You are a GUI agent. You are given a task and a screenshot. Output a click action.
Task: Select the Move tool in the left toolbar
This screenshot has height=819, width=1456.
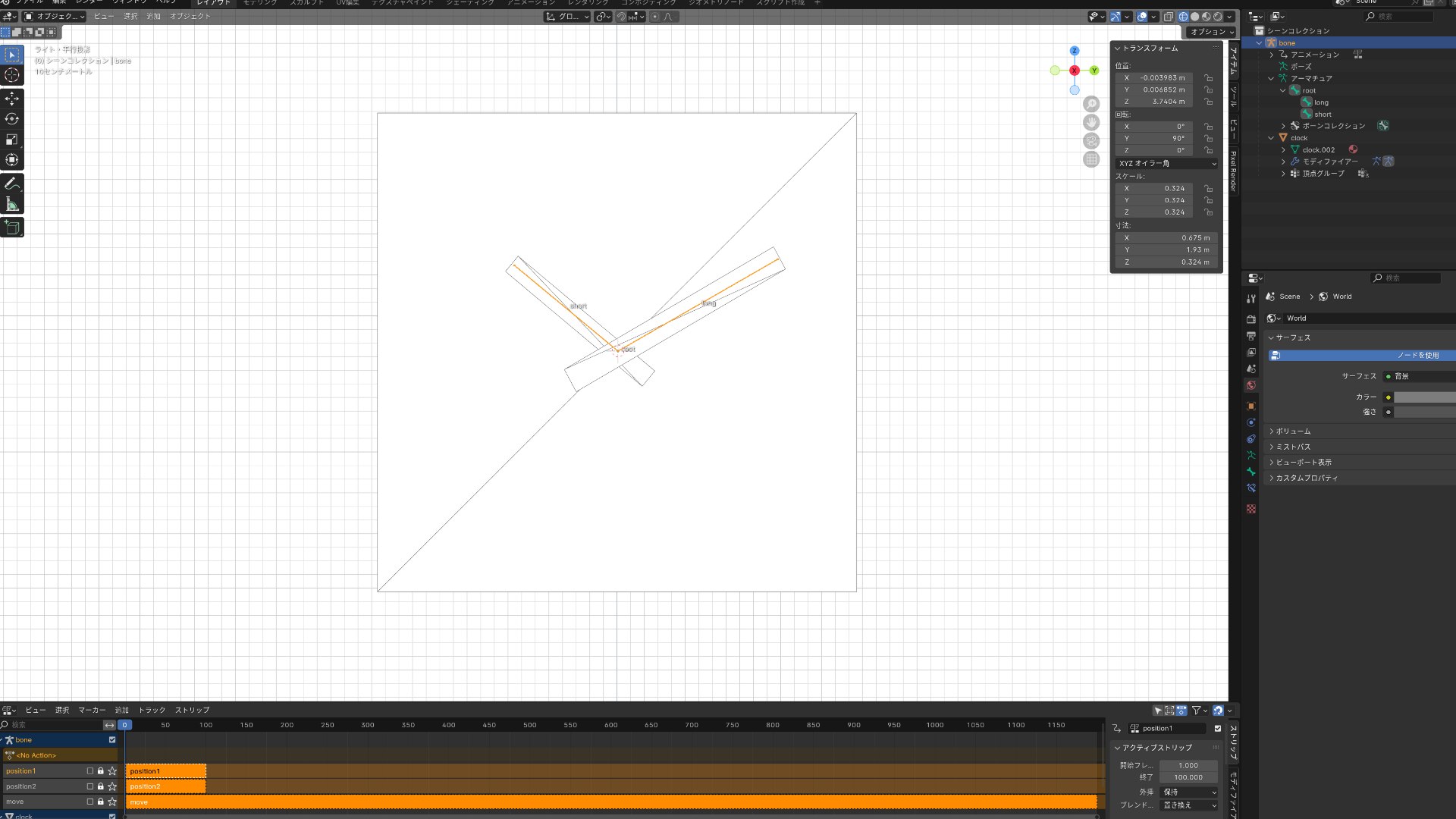(12, 99)
